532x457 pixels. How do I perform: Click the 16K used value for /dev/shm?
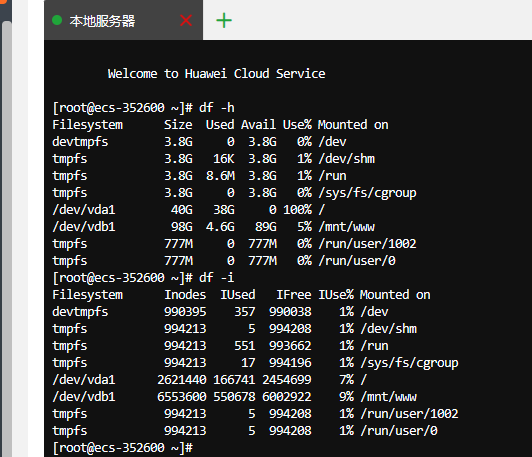coord(224,159)
